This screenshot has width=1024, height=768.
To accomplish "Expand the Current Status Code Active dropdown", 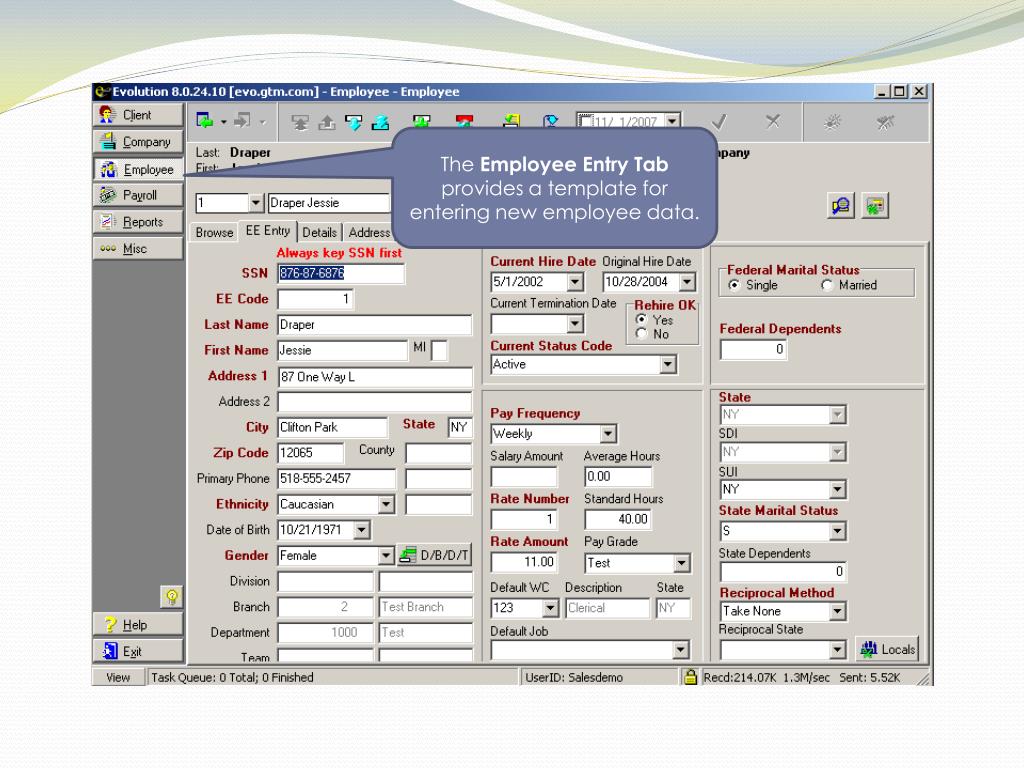I will (668, 364).
